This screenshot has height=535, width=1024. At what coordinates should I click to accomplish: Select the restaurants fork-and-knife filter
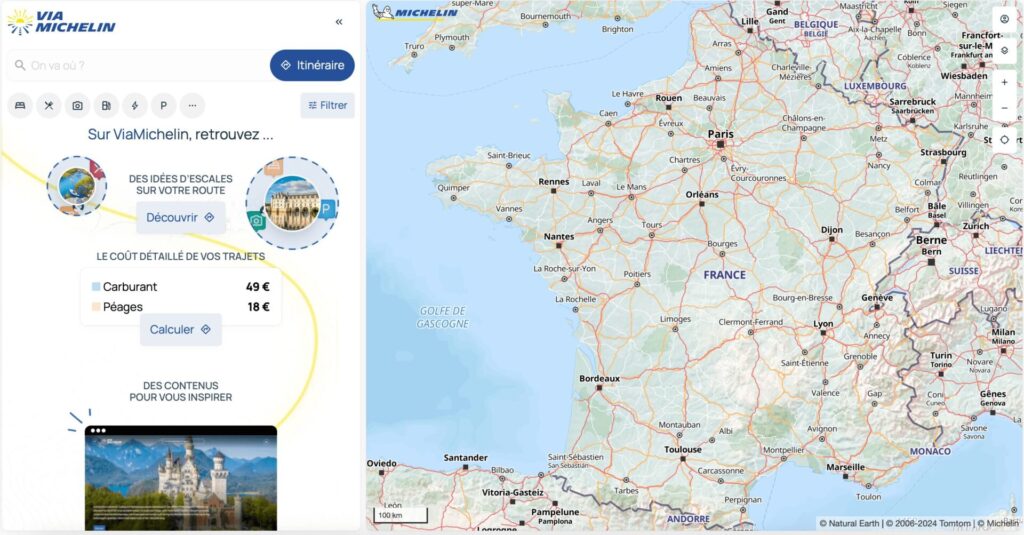(x=49, y=105)
